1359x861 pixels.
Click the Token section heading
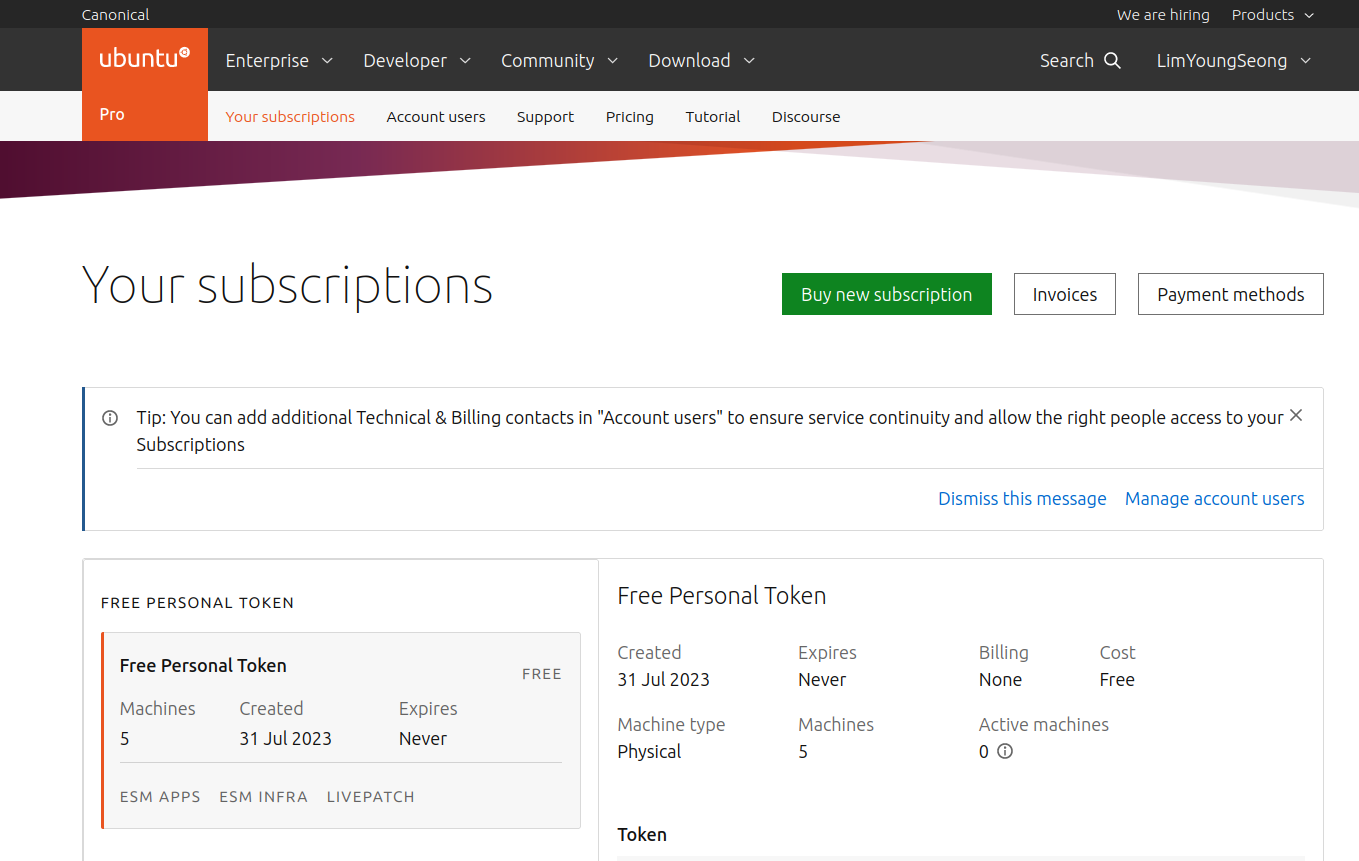pyautogui.click(x=642, y=834)
